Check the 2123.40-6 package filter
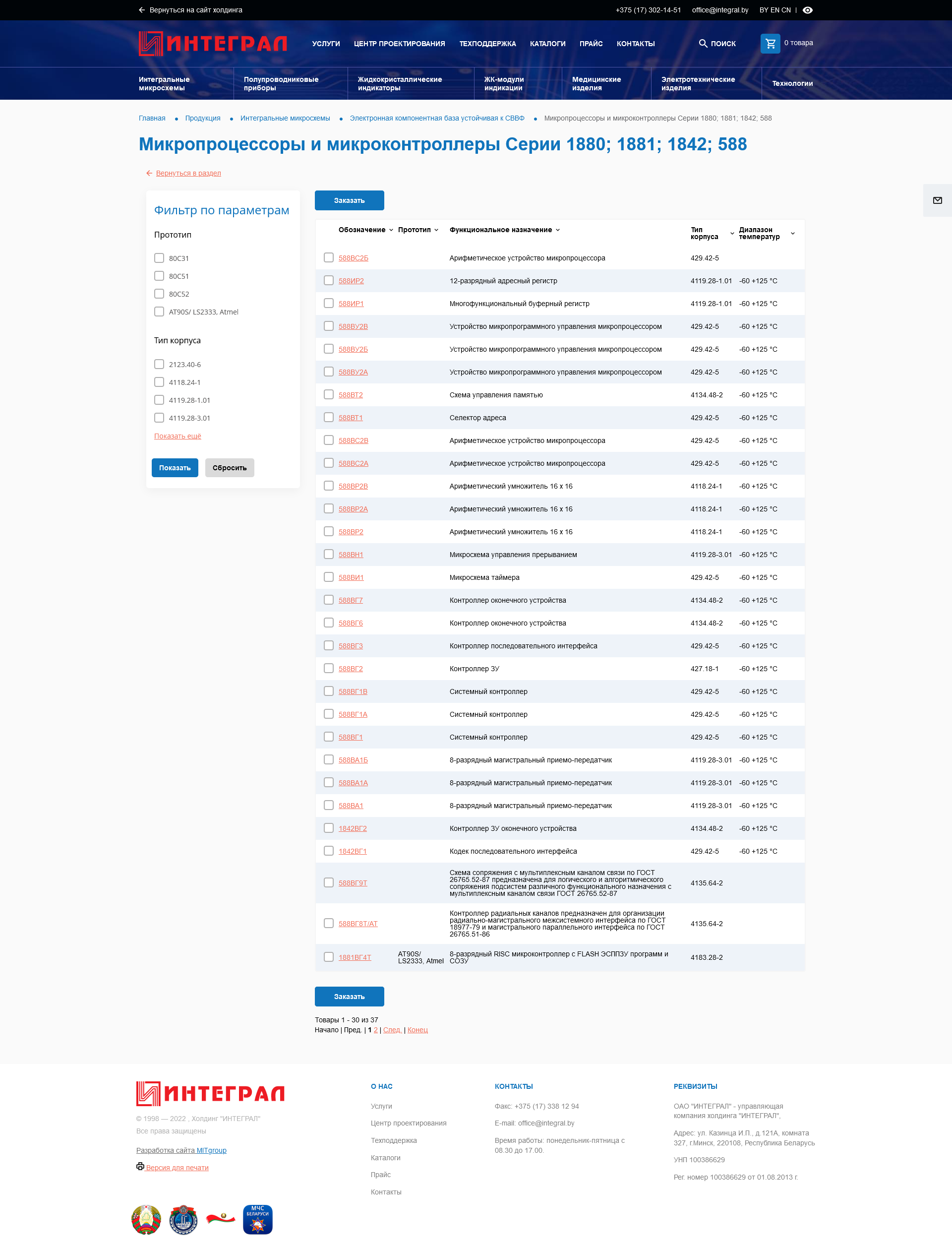Screen dimensions: 952x1253 [x=159, y=364]
